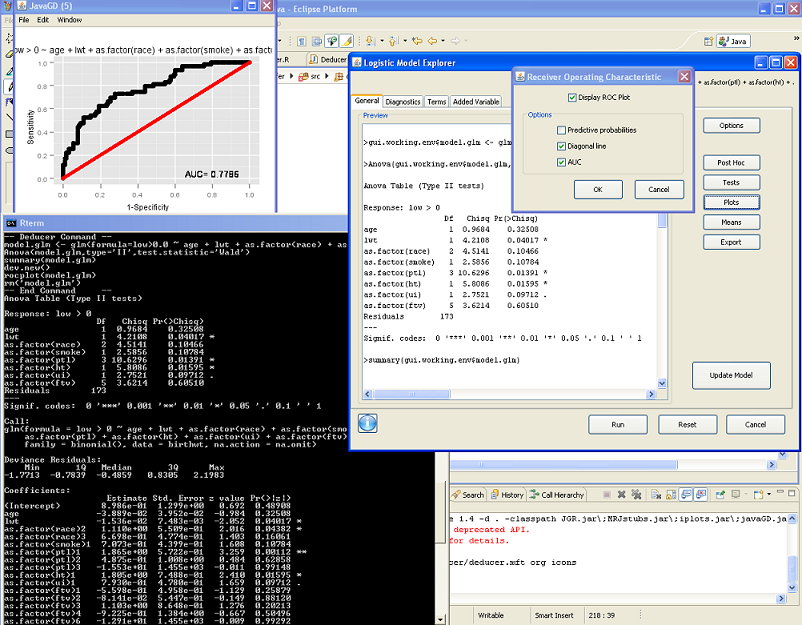Screen dimensions: 802x625
Task: Click the Export button
Action: pyautogui.click(x=731, y=242)
